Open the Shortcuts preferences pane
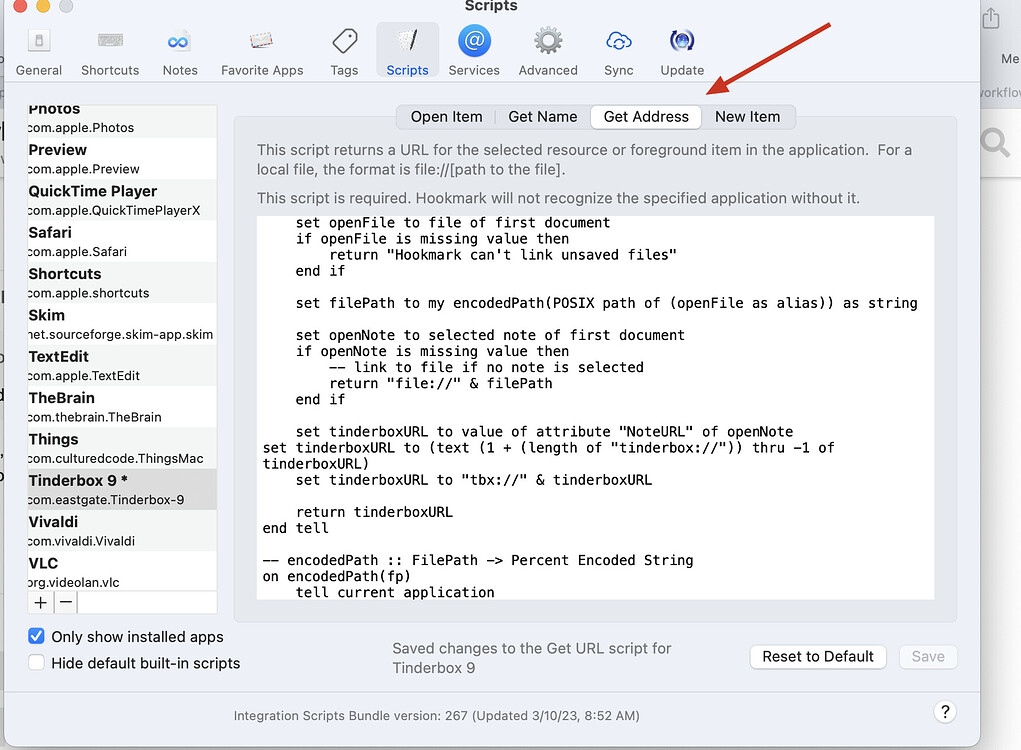 click(x=110, y=52)
